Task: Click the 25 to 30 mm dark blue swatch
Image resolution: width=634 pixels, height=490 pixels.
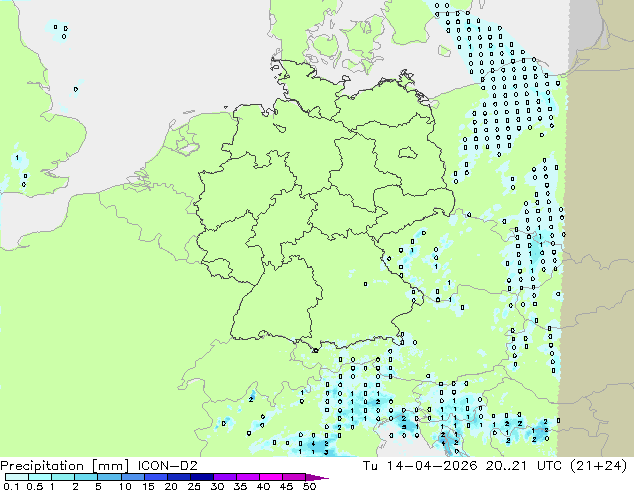Action: pyautogui.click(x=201, y=477)
